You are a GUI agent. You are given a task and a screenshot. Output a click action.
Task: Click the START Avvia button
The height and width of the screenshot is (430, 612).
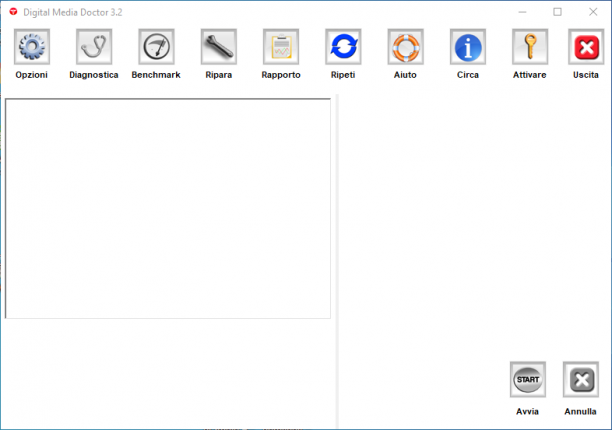[x=528, y=379]
